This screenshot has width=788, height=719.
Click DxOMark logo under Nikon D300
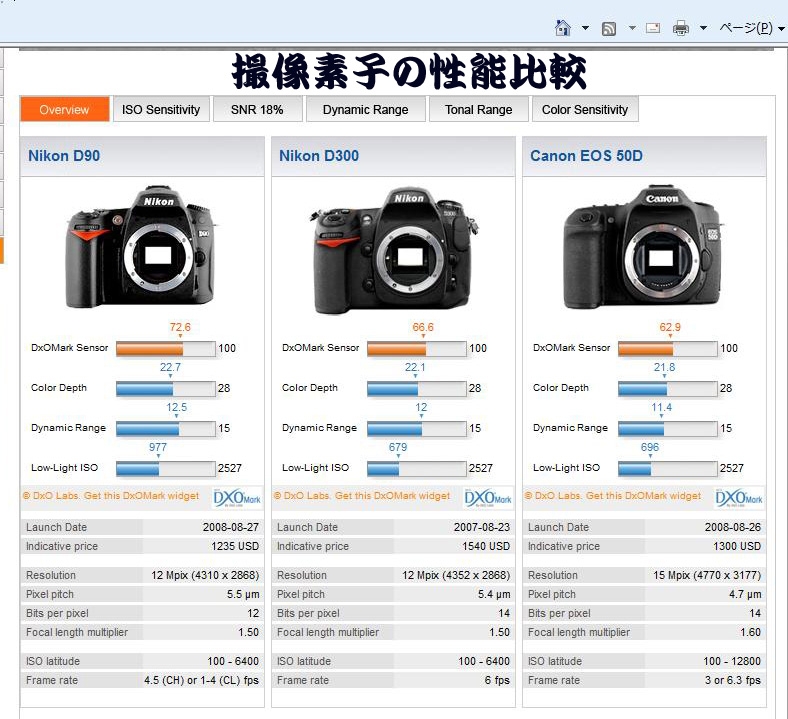pyautogui.click(x=488, y=498)
